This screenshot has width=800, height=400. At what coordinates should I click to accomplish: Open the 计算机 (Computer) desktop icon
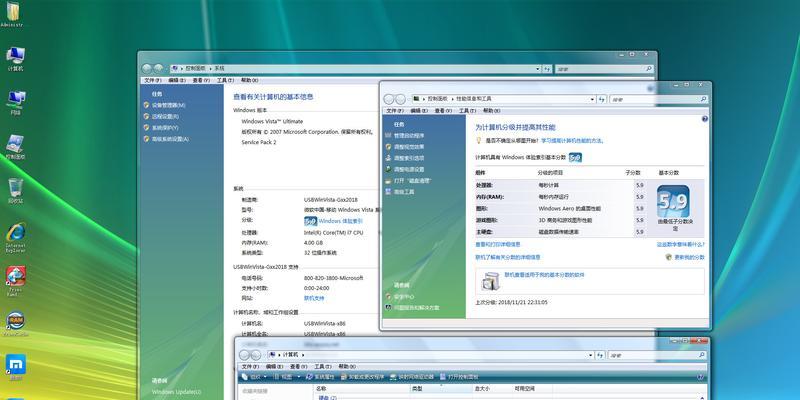[15, 59]
